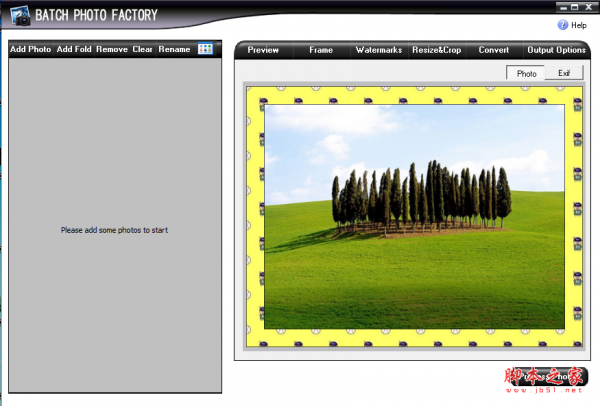Click the 'Please add some photos to start' text
600x406 pixels.
(114, 230)
